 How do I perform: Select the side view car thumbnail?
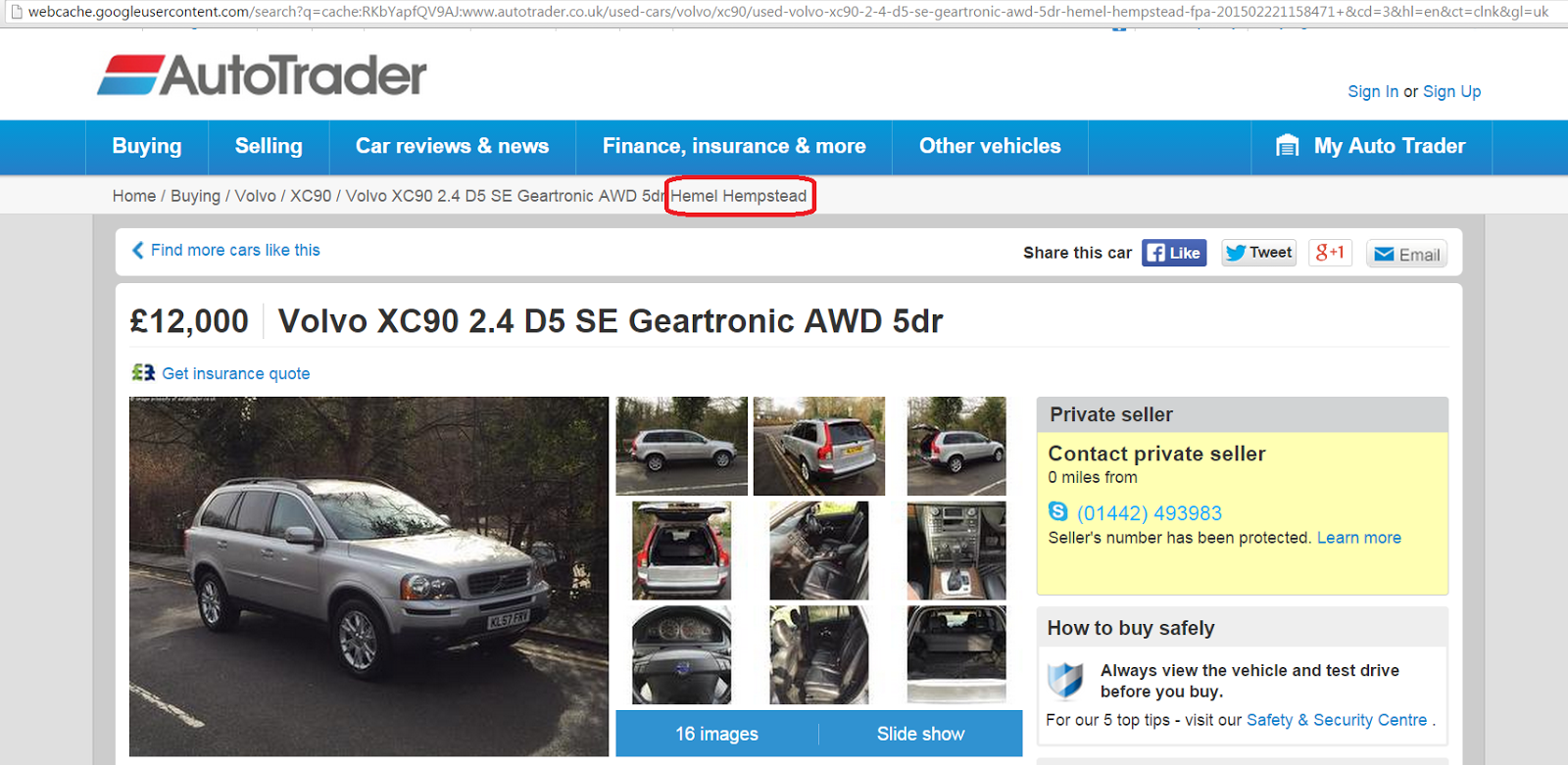(x=682, y=446)
